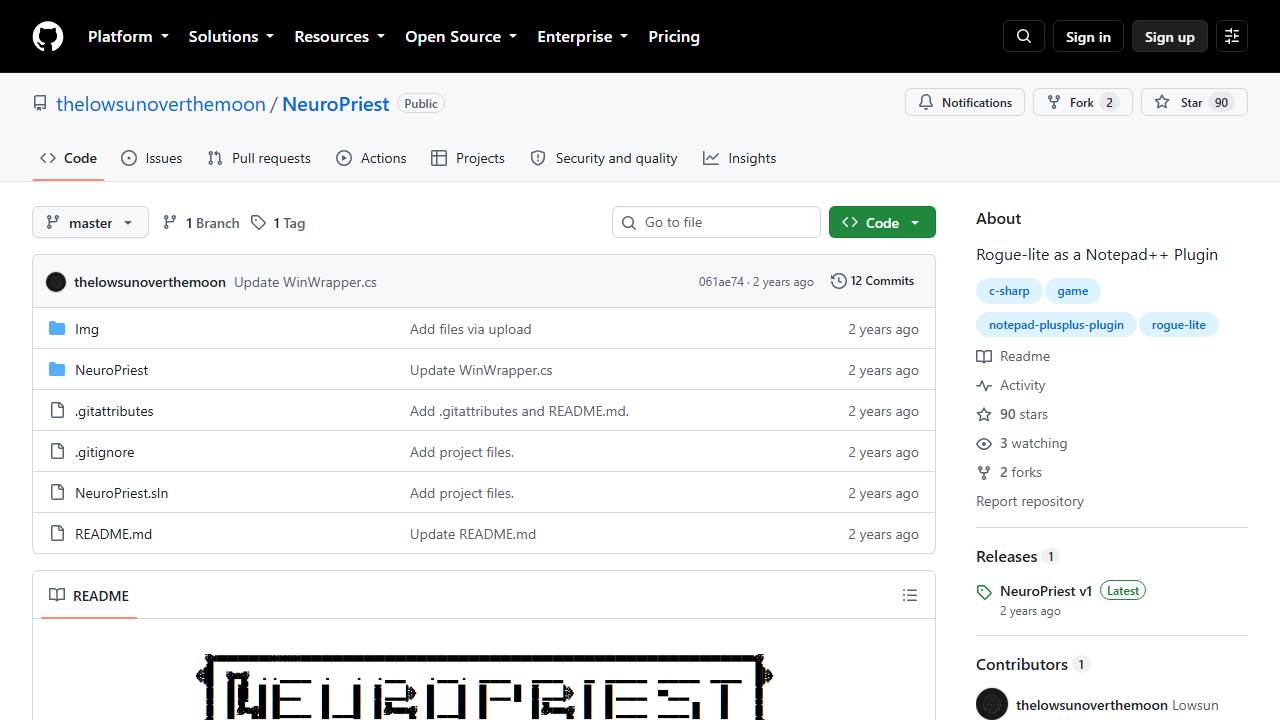Viewport: 1280px width, 720px height.
Task: Click the Sign up button
Action: click(1170, 37)
